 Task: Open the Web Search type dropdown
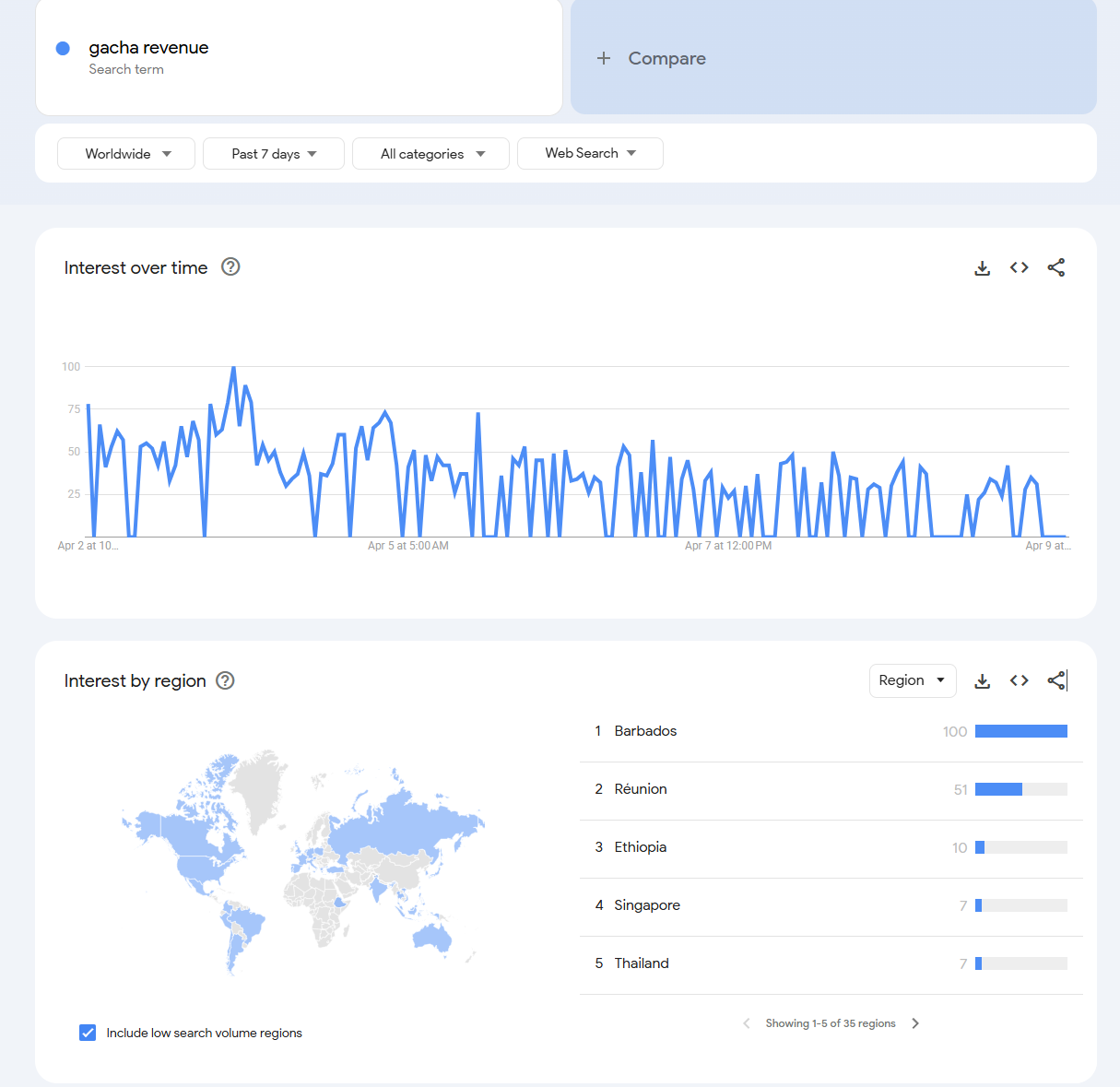[590, 153]
